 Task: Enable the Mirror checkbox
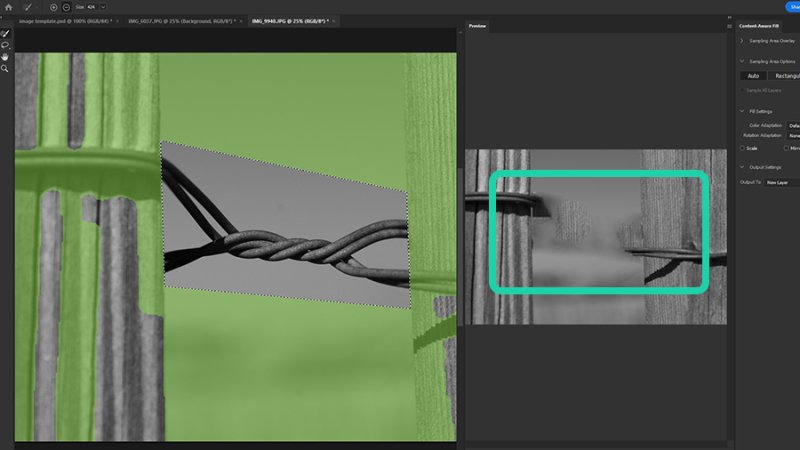click(x=786, y=148)
